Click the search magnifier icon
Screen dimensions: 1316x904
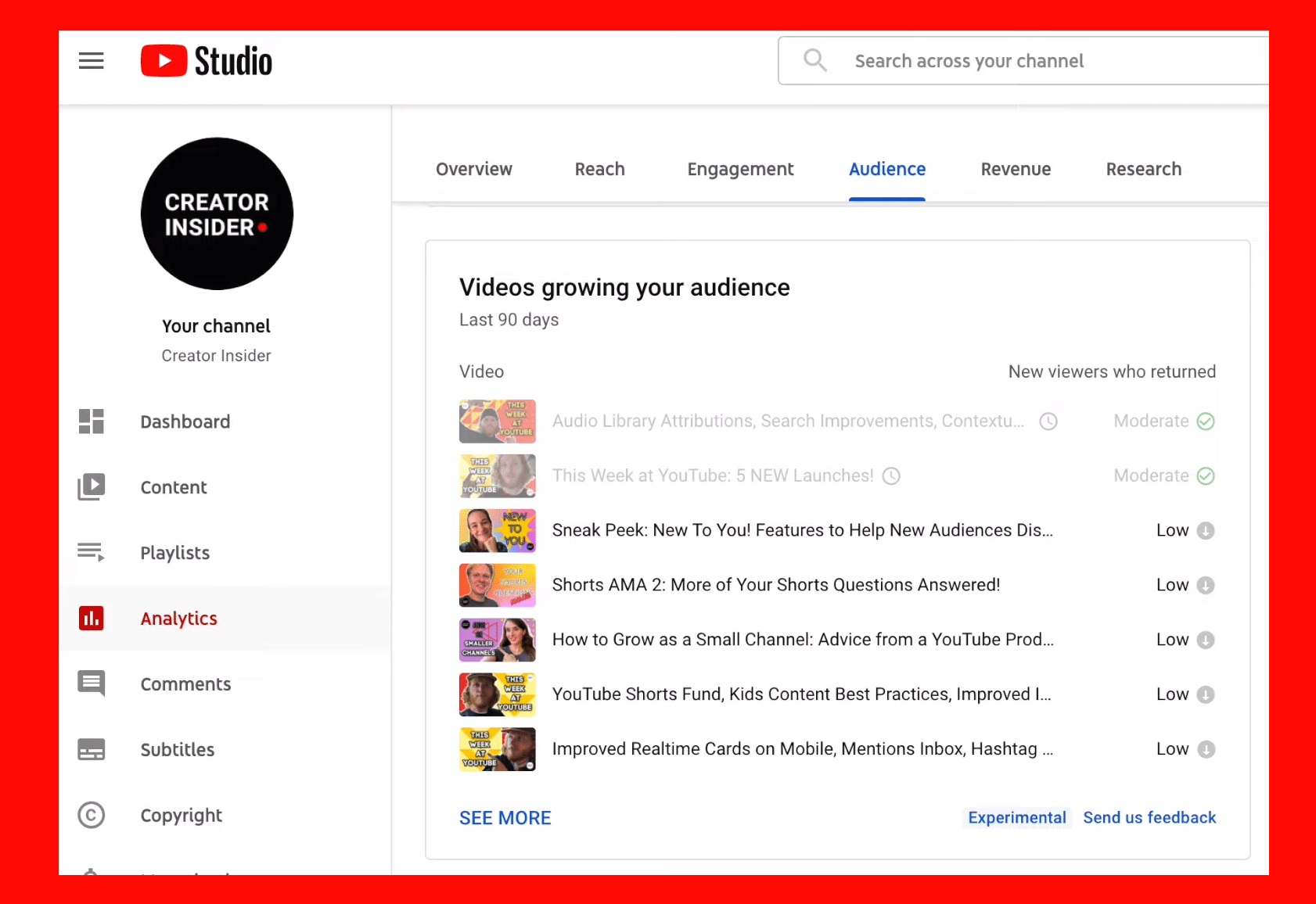(x=814, y=59)
